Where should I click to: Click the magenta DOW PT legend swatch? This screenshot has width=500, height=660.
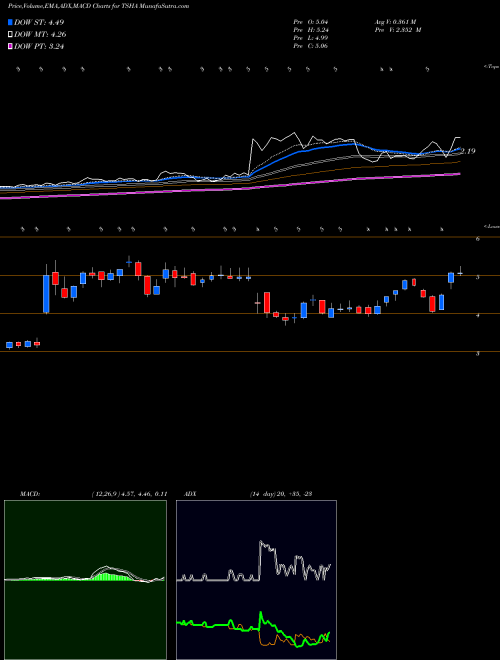[x=10, y=46]
